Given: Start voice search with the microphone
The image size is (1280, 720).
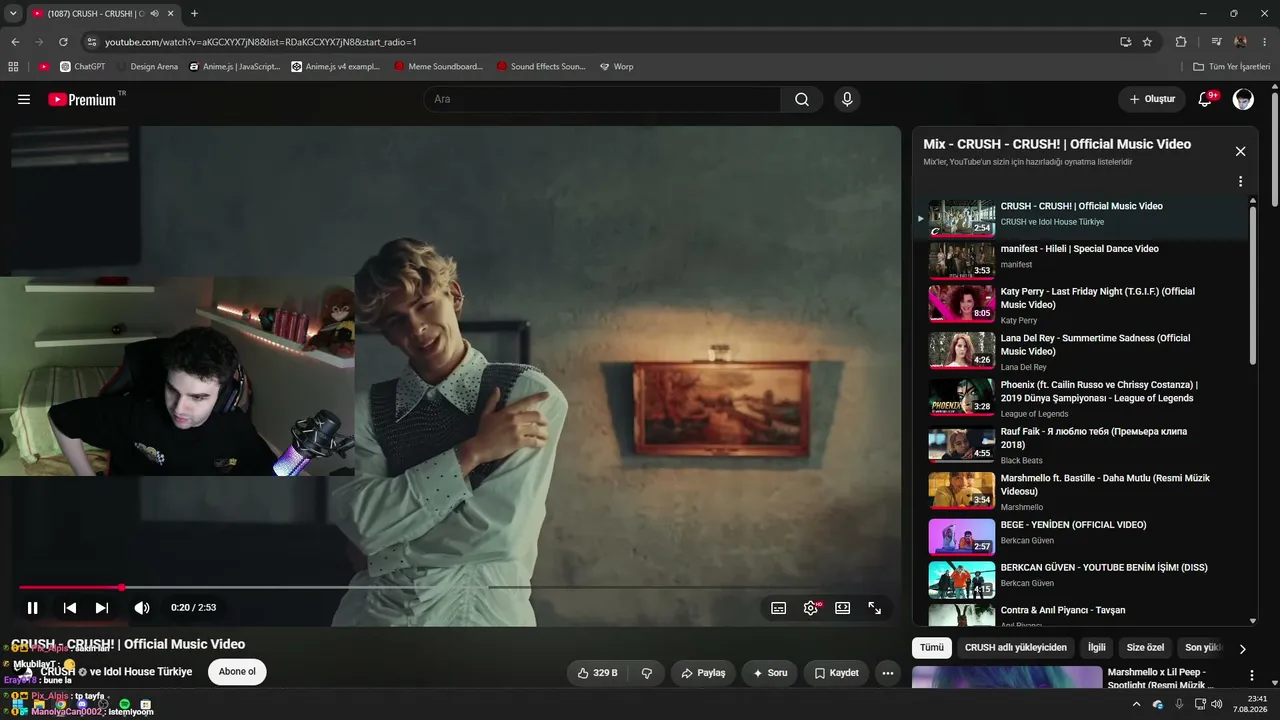Looking at the screenshot, I should point(847,99).
